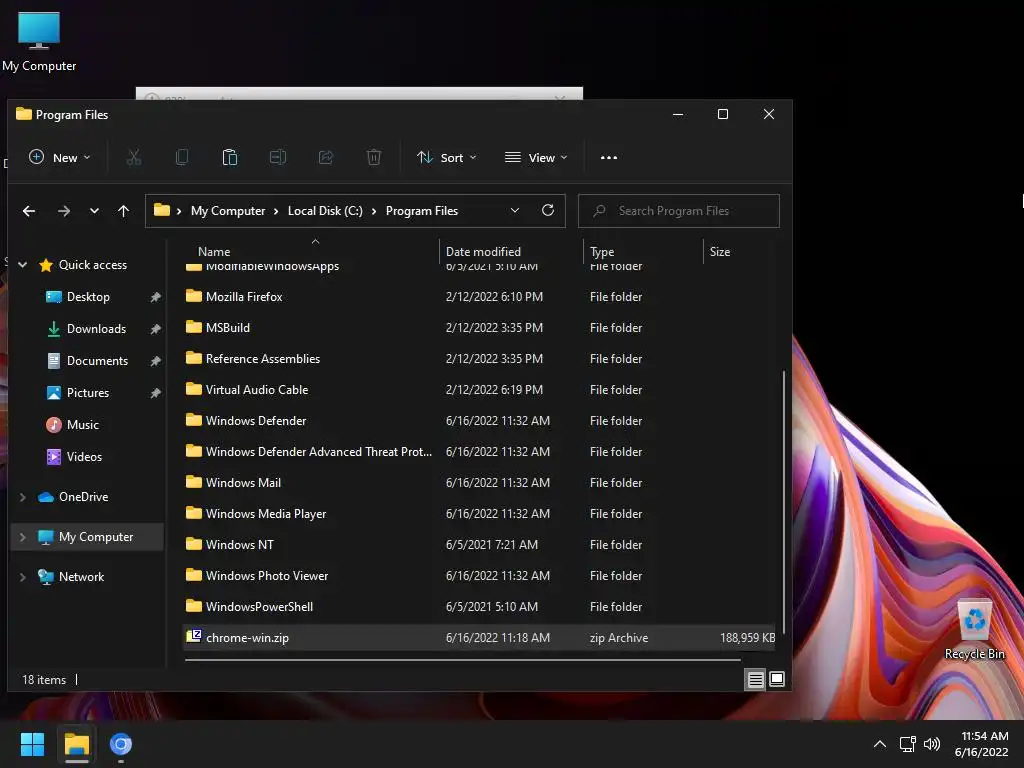Click the Search Program Files box
1024x768 pixels.
pos(679,211)
